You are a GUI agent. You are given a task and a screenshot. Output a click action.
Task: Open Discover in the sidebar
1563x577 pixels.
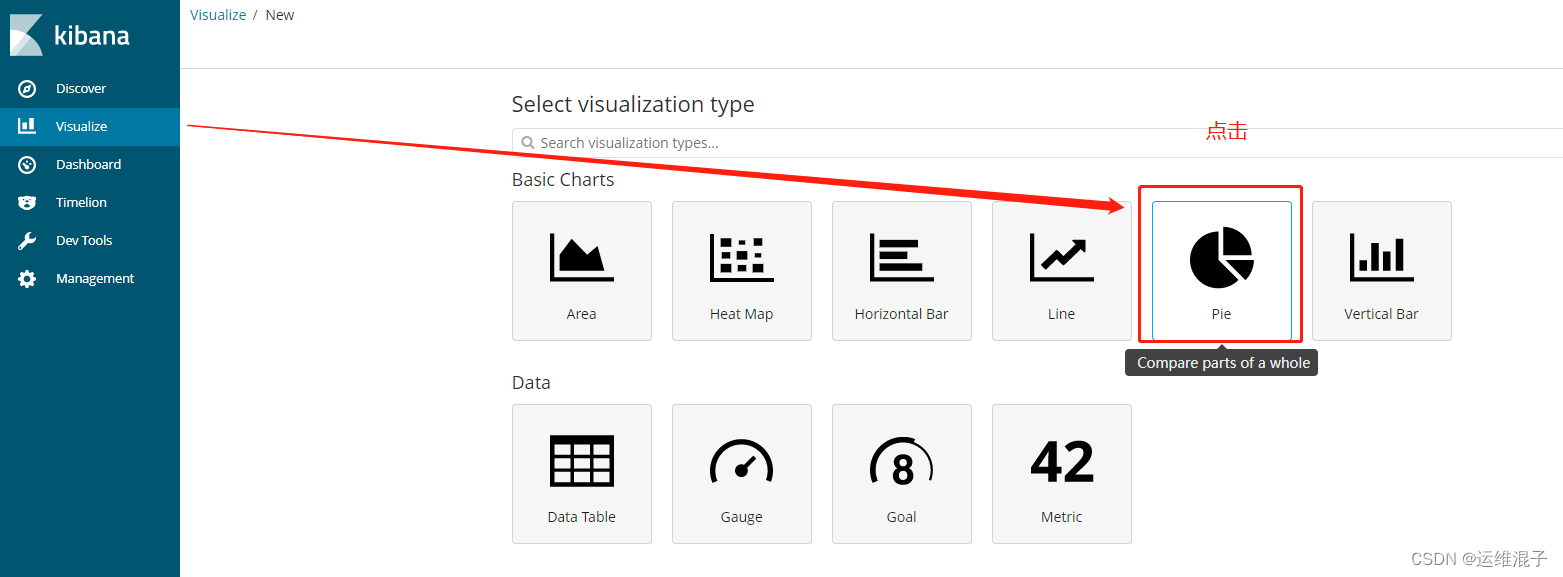pos(90,89)
